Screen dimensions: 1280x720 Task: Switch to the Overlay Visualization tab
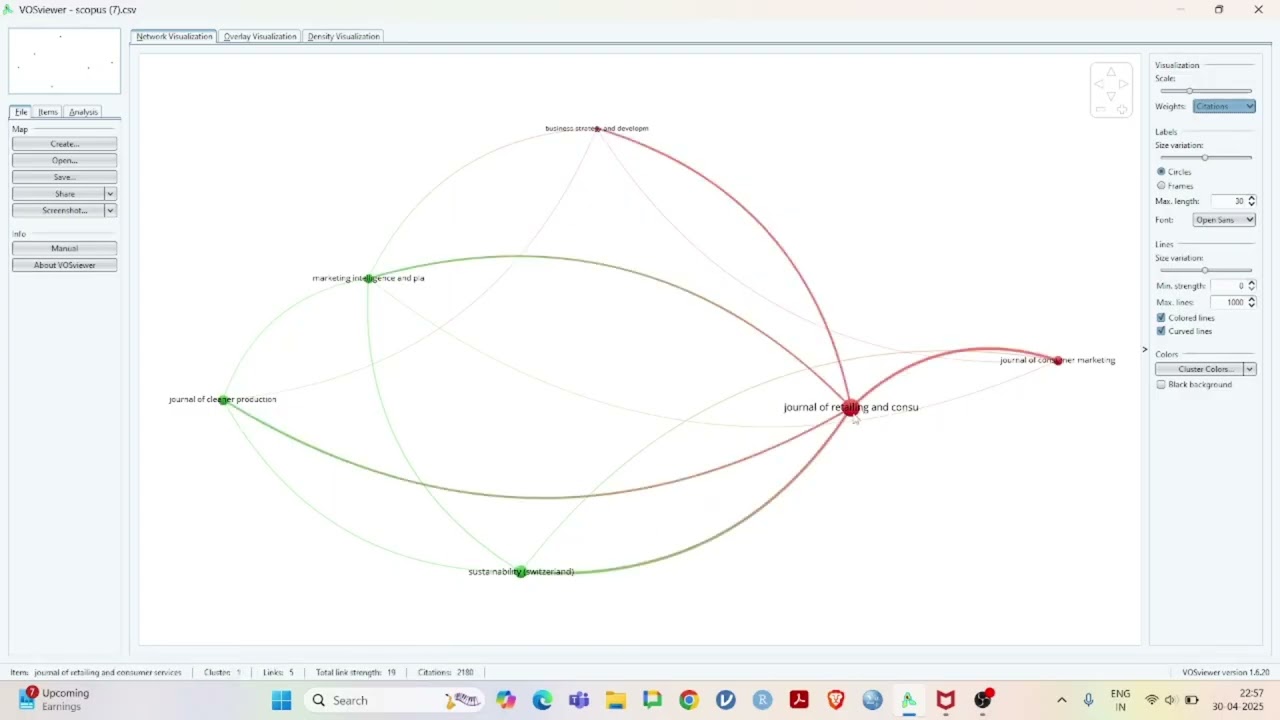[260, 37]
